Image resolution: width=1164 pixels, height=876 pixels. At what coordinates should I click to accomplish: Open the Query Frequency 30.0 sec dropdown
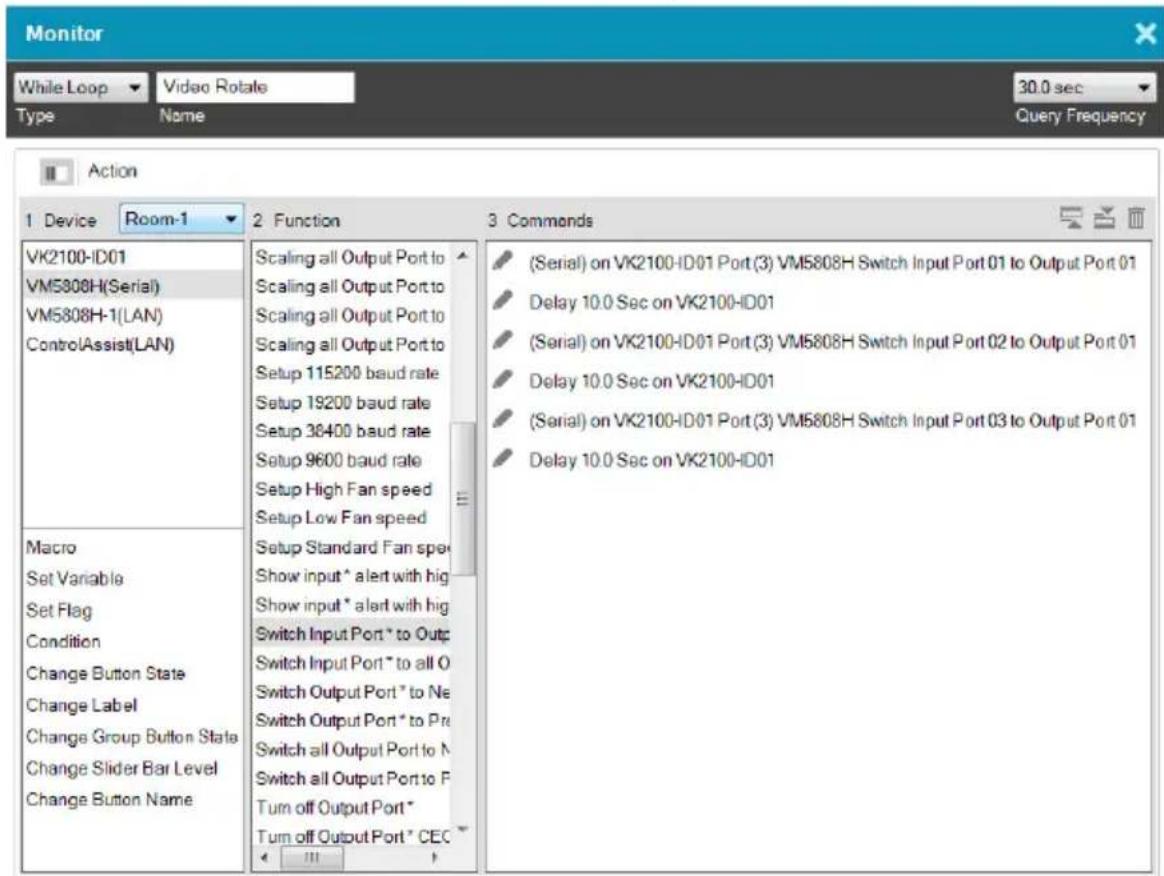pos(1084,88)
